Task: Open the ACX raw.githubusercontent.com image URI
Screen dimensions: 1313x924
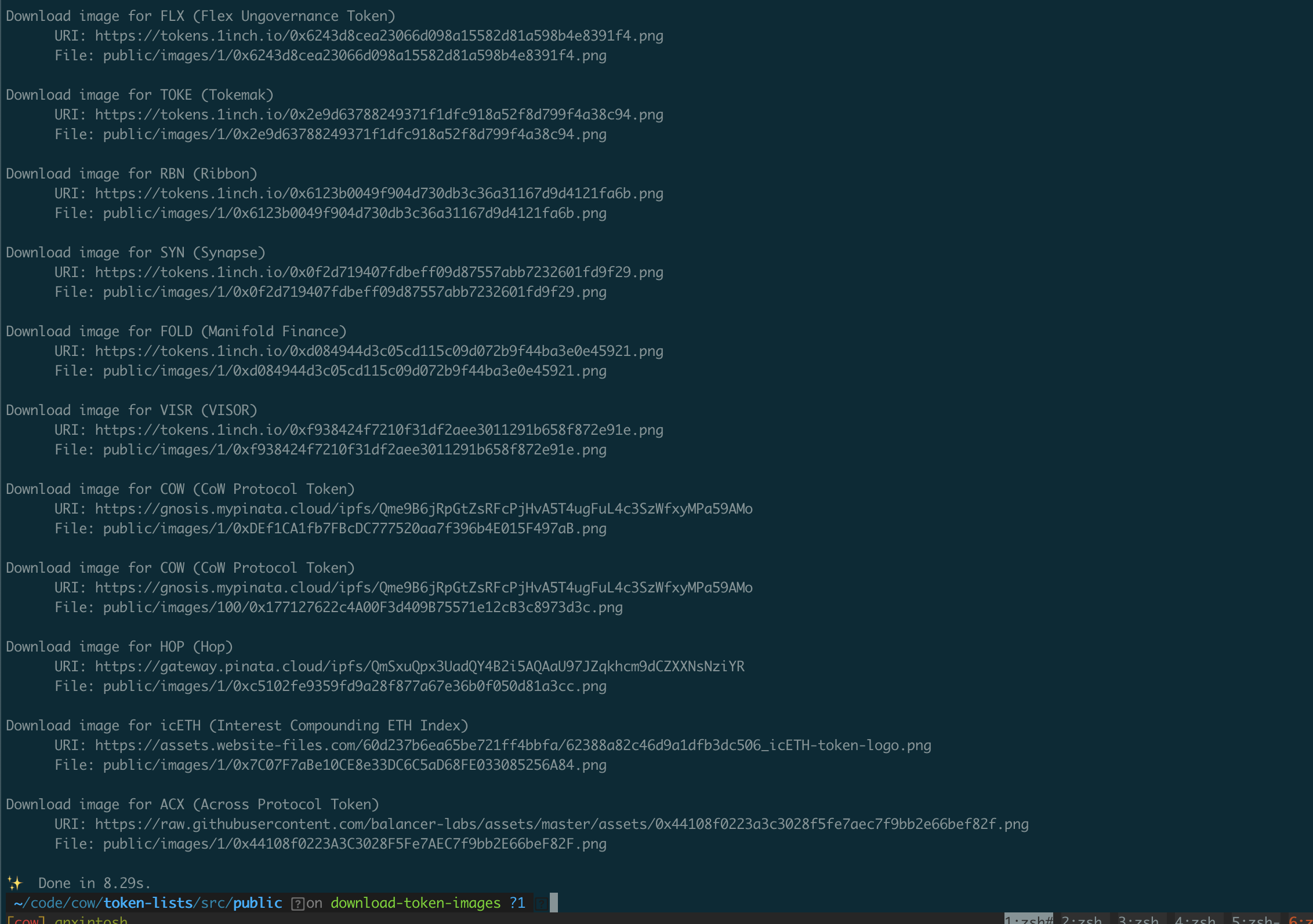Action: [x=561, y=824]
